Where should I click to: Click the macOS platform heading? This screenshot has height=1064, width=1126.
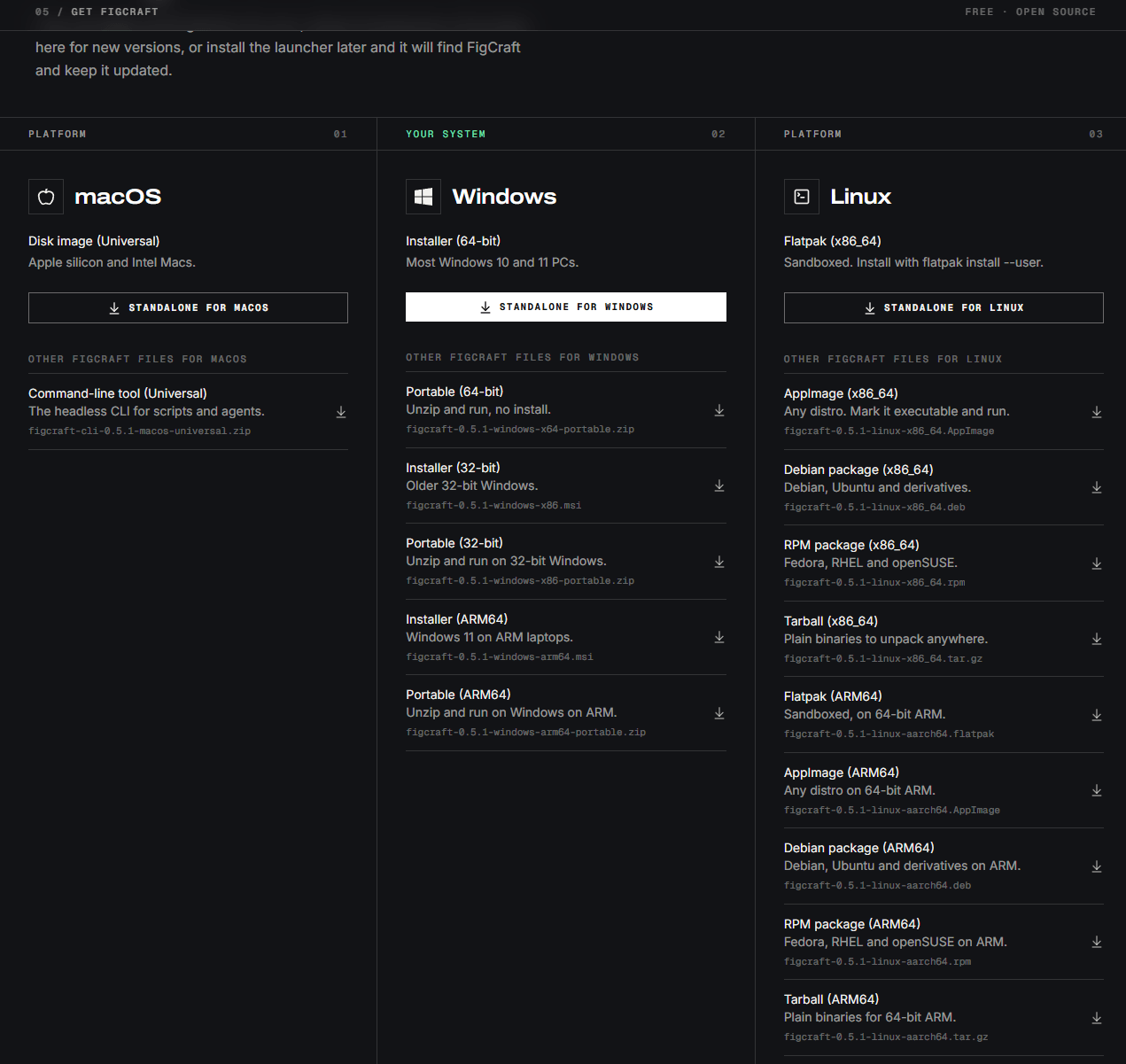(x=118, y=197)
